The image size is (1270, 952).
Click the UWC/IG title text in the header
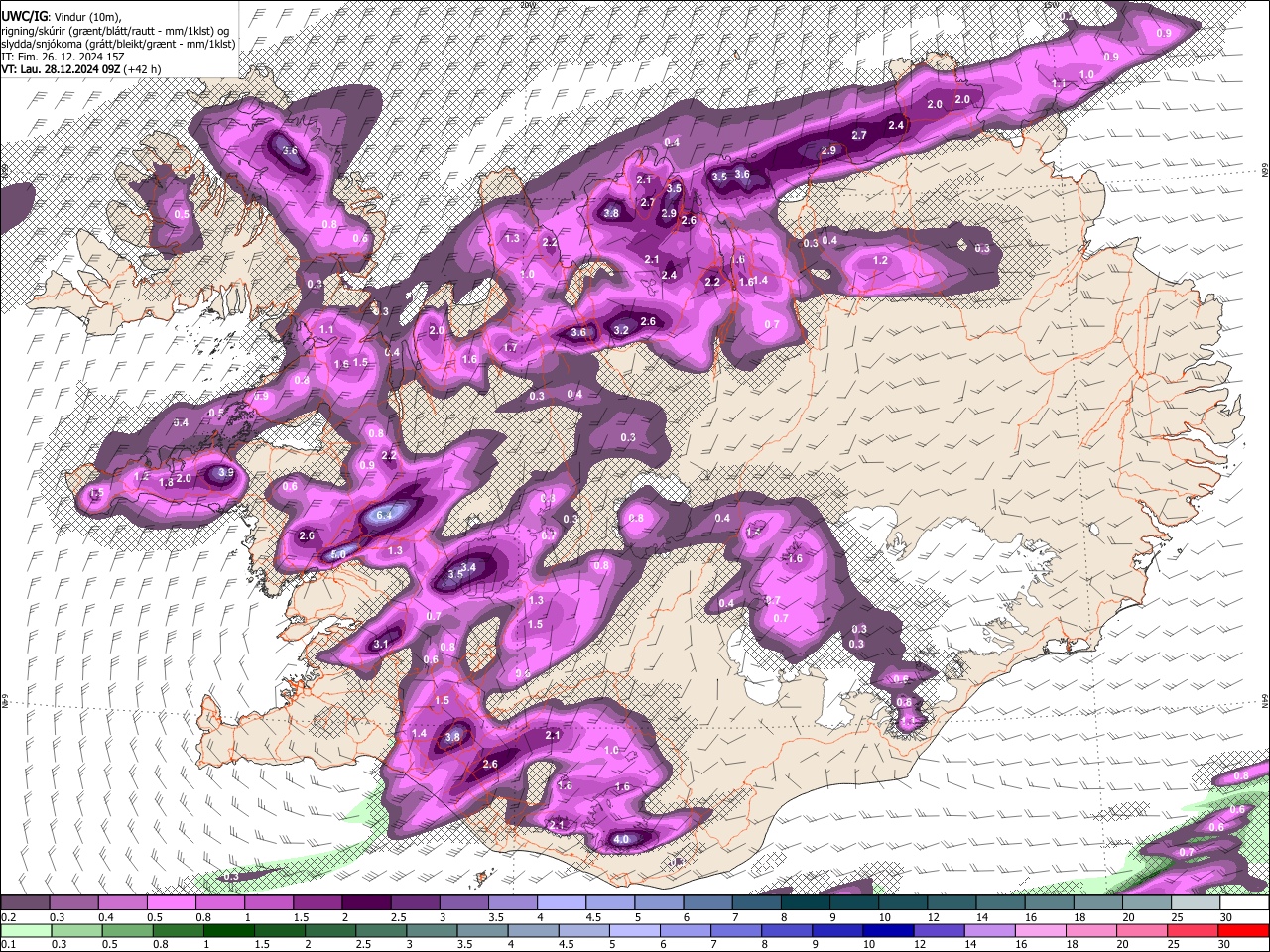[x=24, y=17]
